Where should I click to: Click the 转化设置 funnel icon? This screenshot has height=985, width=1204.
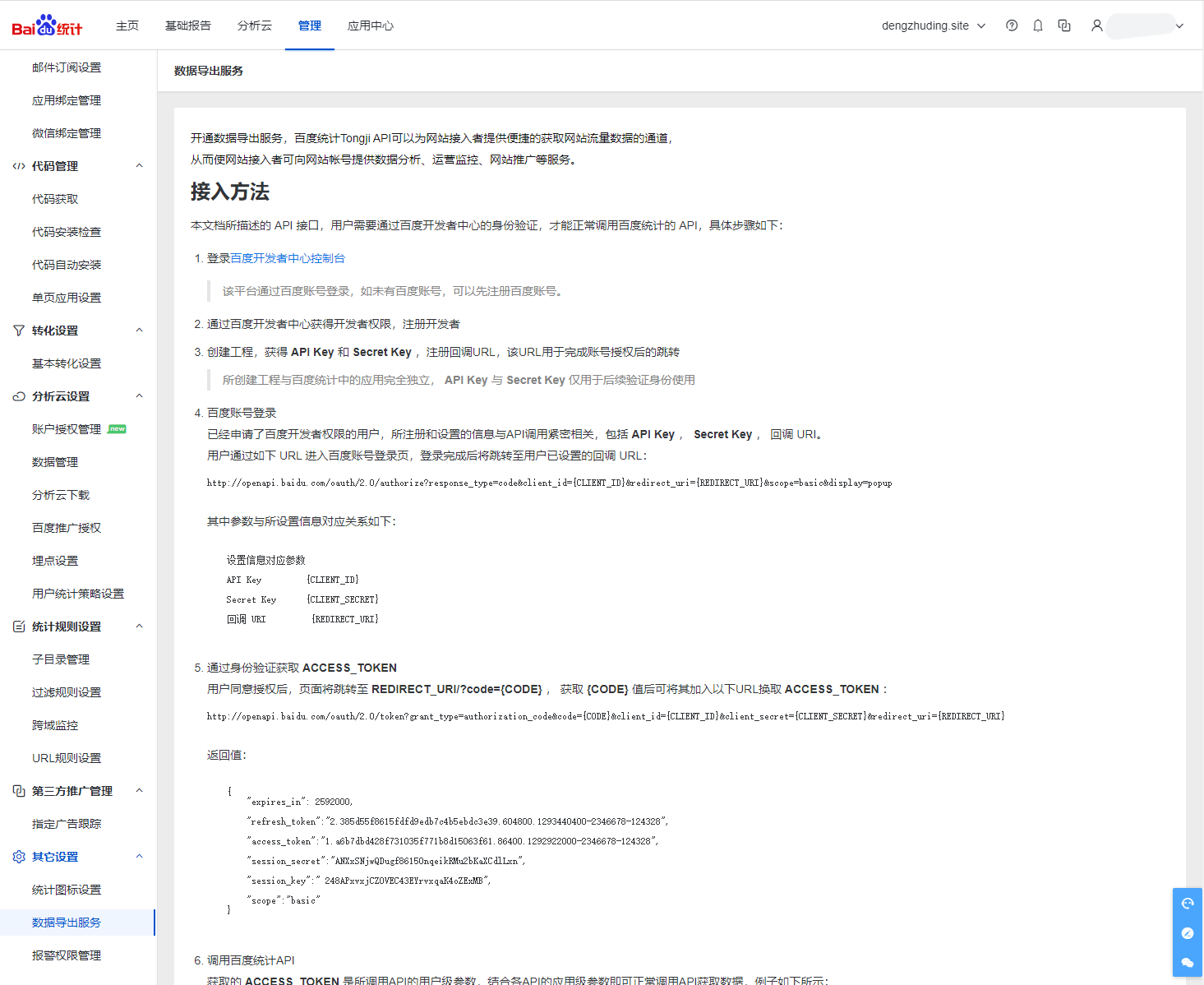click(19, 331)
